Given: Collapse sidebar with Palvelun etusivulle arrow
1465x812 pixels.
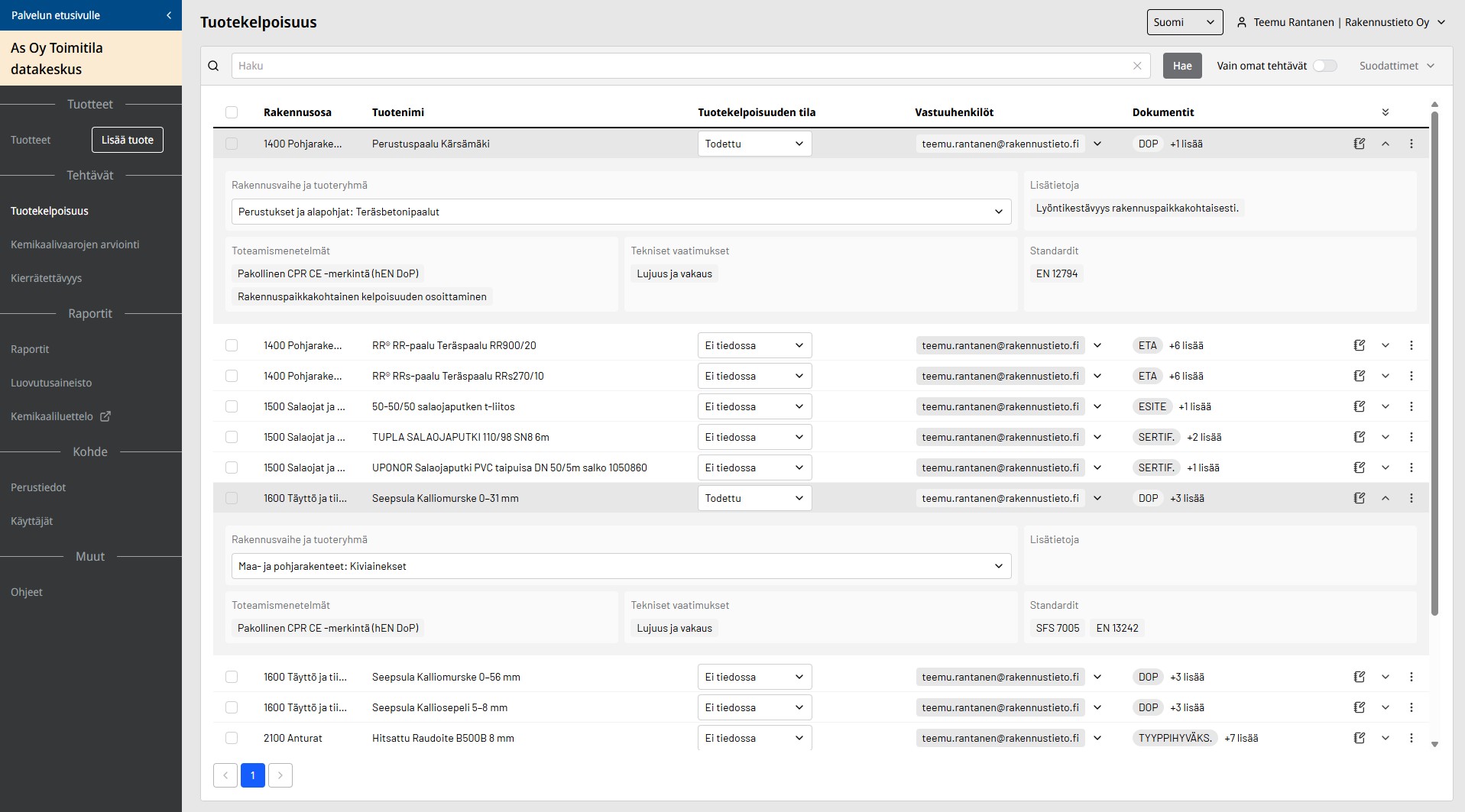Looking at the screenshot, I should [169, 15].
